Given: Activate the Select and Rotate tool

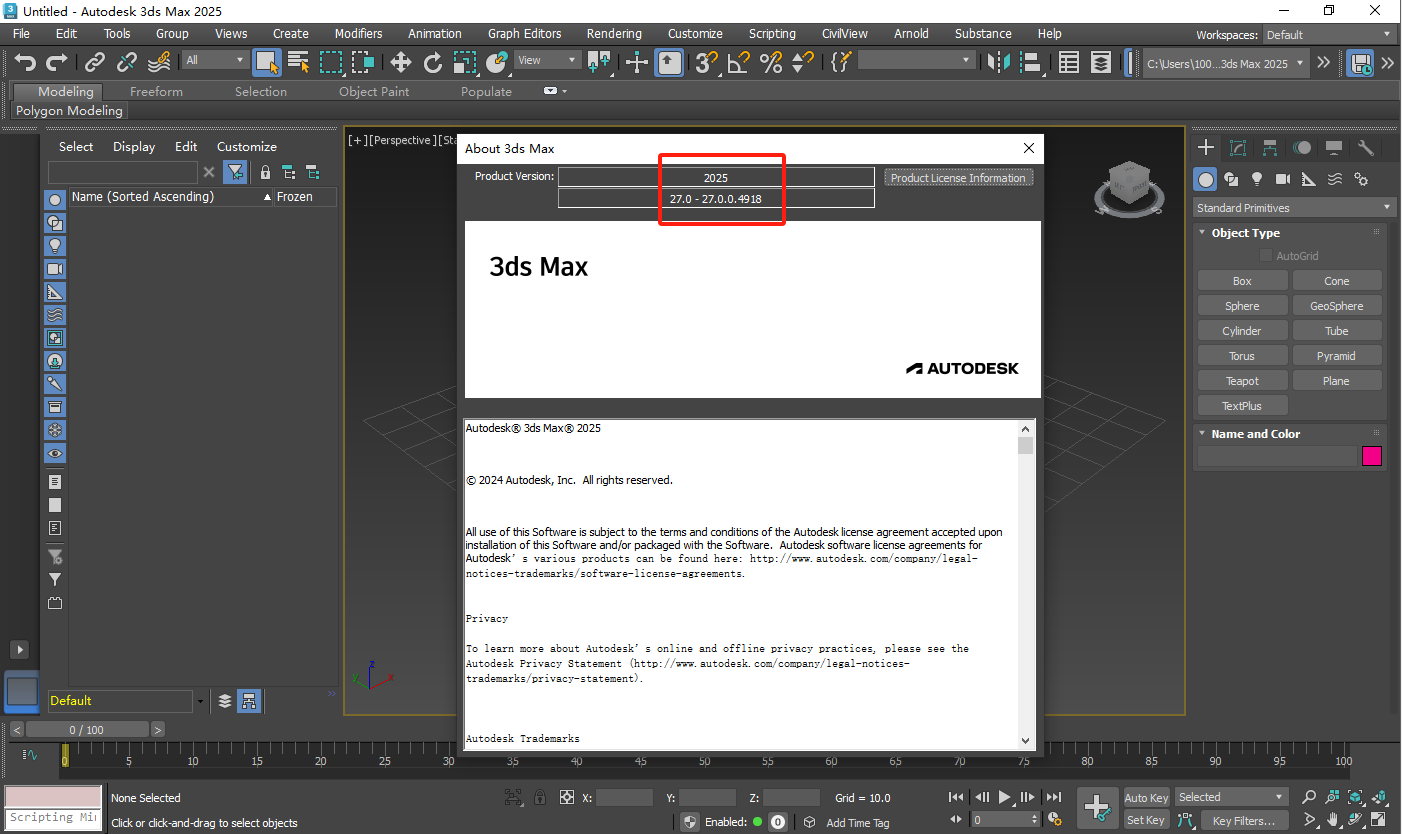Looking at the screenshot, I should click(433, 62).
